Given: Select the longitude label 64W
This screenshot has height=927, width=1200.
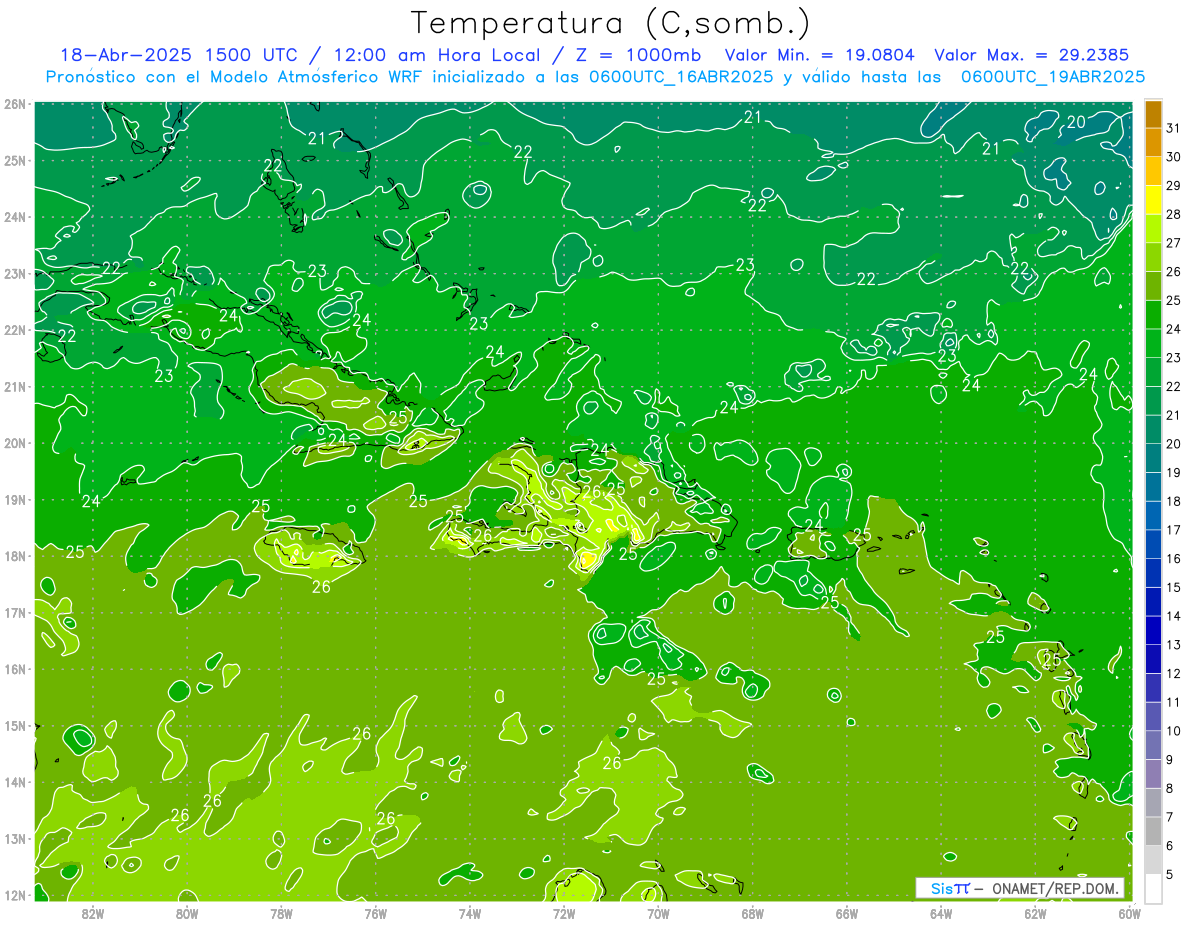Looking at the screenshot, I should point(941,913).
